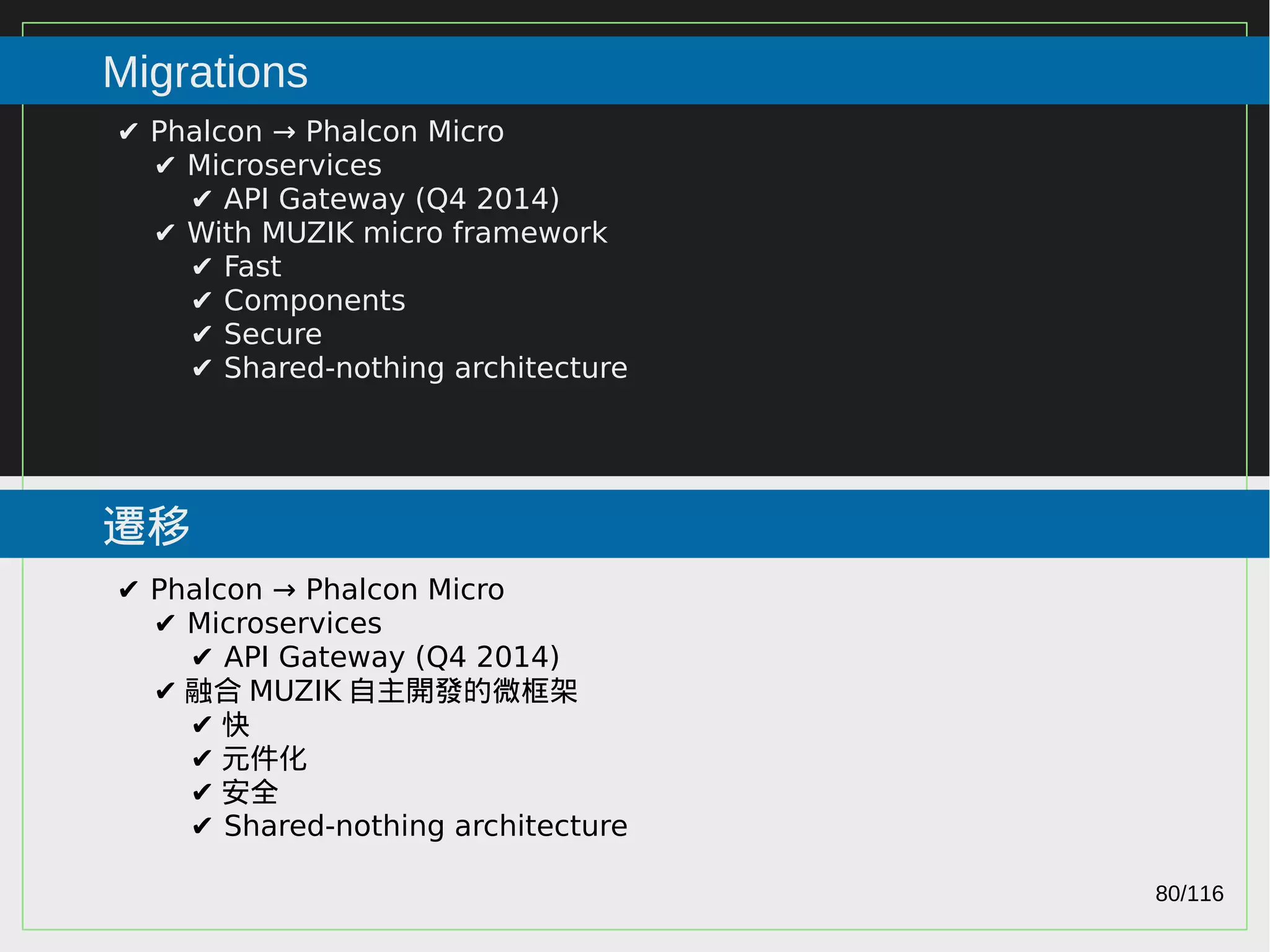Click the page number '80/116'
Screen dimensions: 1270x952
coord(1189,894)
